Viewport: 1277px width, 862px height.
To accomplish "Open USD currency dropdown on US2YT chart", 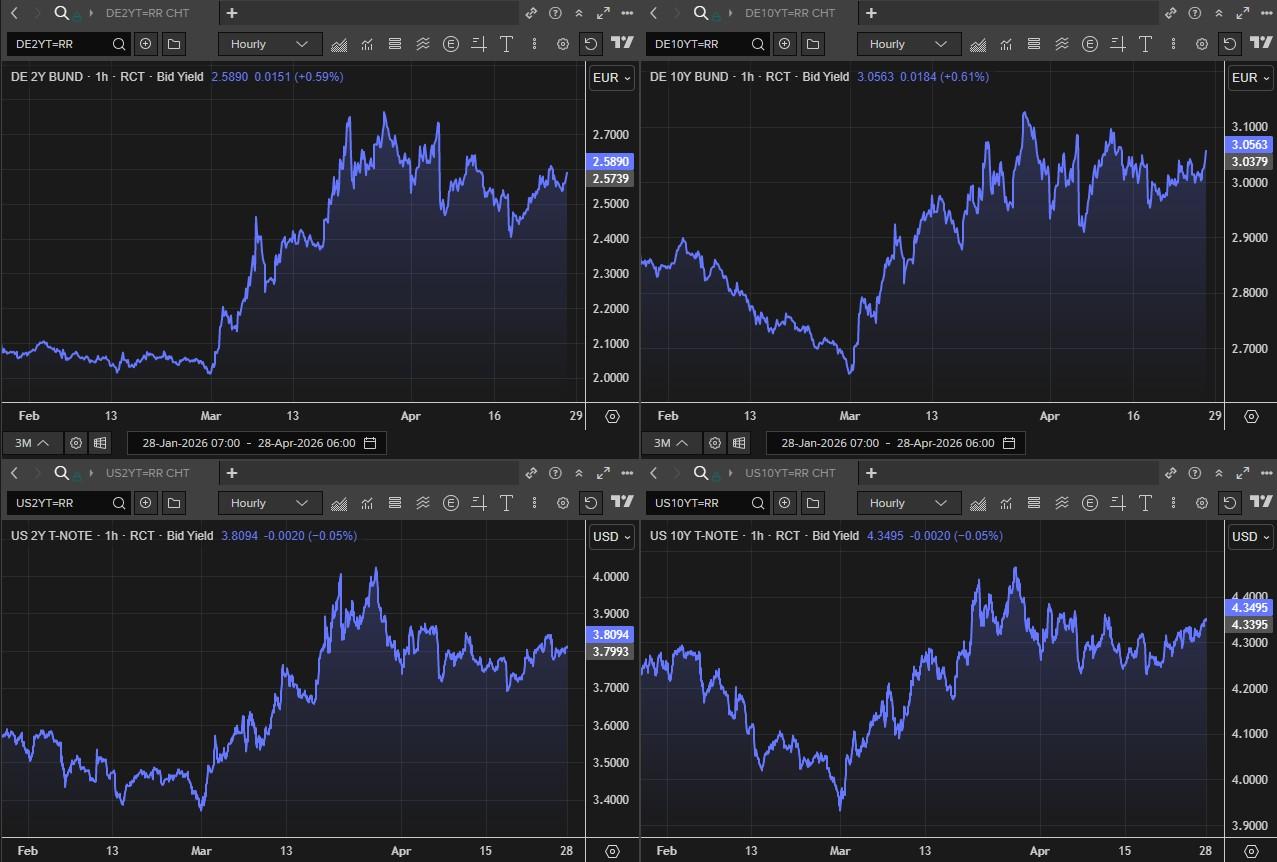I will point(612,537).
